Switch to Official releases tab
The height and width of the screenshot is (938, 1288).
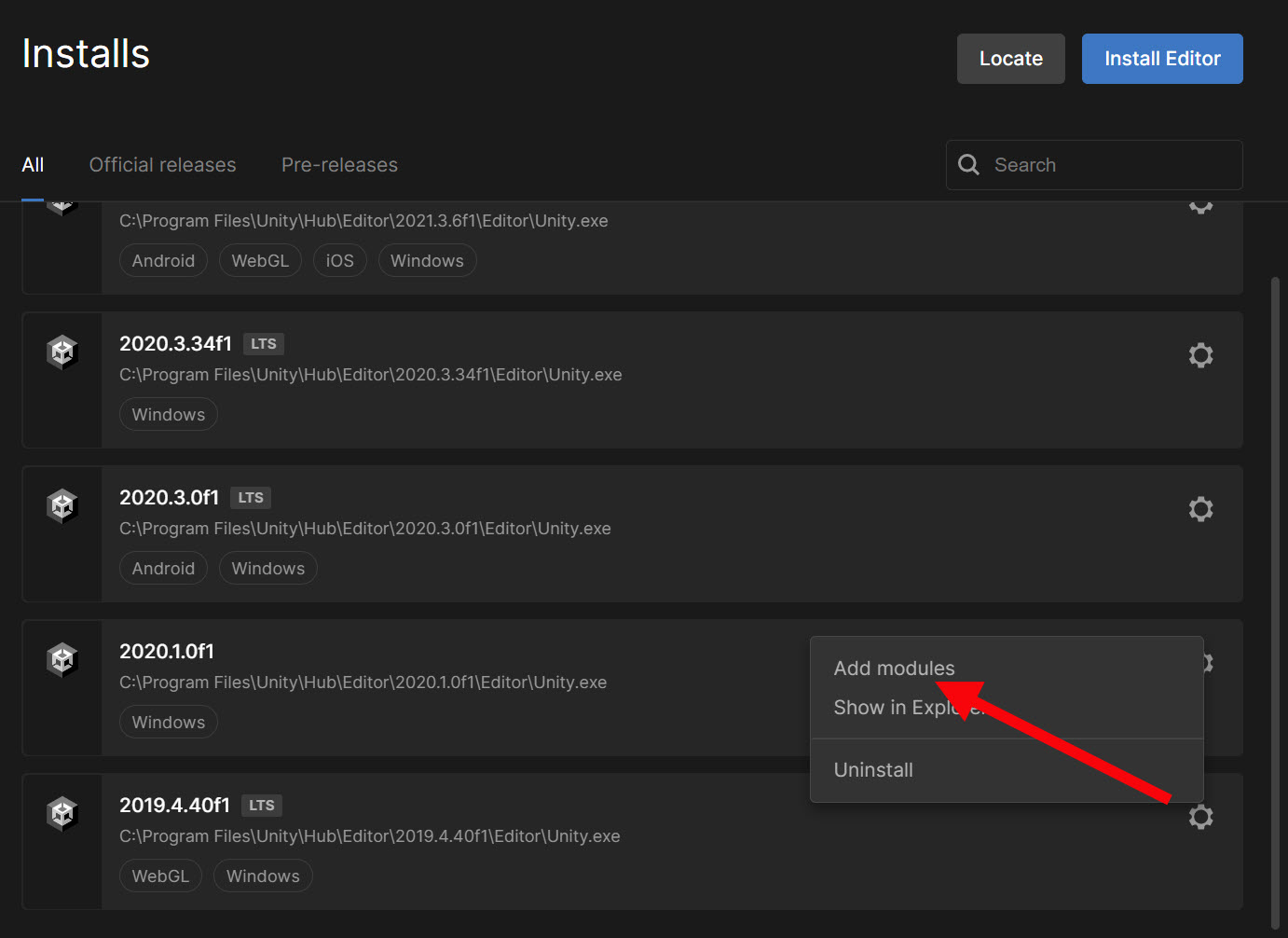(x=163, y=165)
